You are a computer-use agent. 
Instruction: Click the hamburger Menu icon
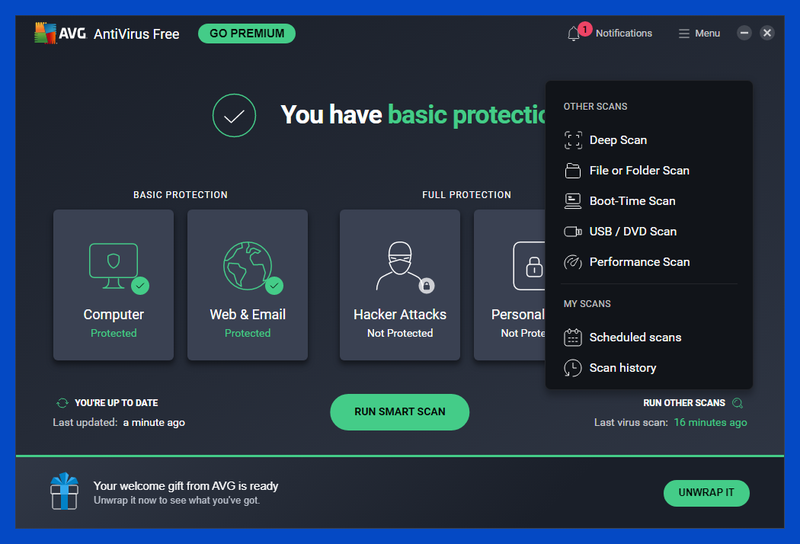684,34
